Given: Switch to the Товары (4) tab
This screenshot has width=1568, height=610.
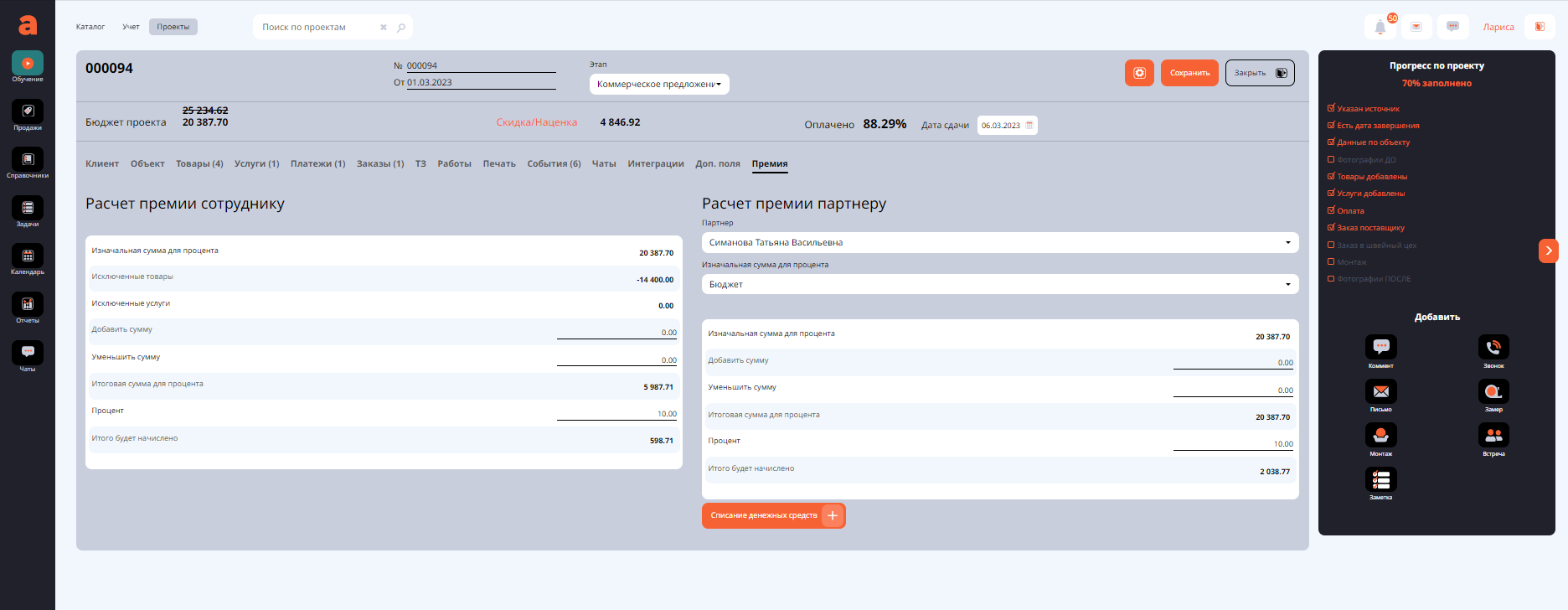Looking at the screenshot, I should click(199, 164).
